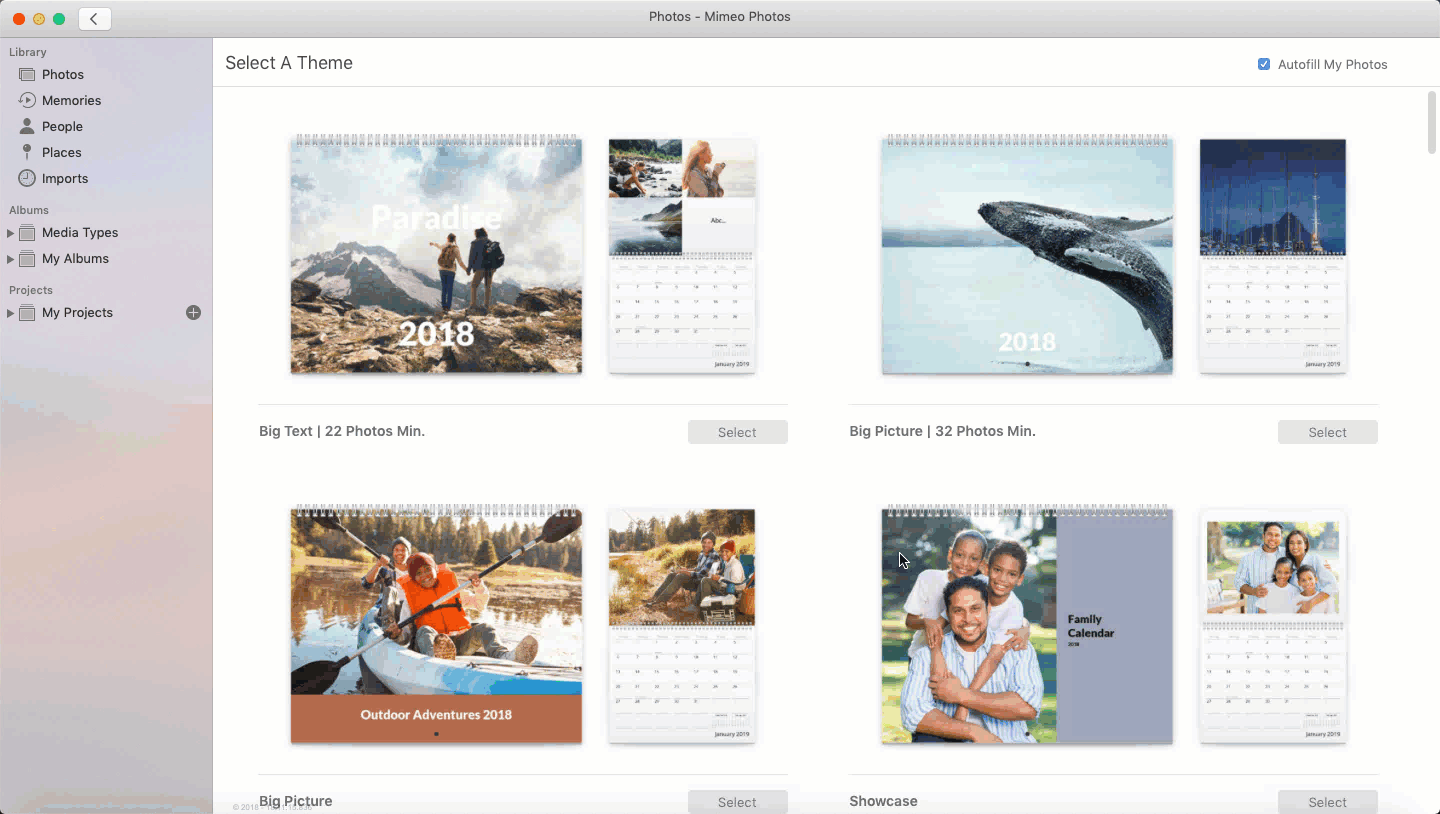Open the camping couple month page preview
1440x814 pixels.
(682, 625)
